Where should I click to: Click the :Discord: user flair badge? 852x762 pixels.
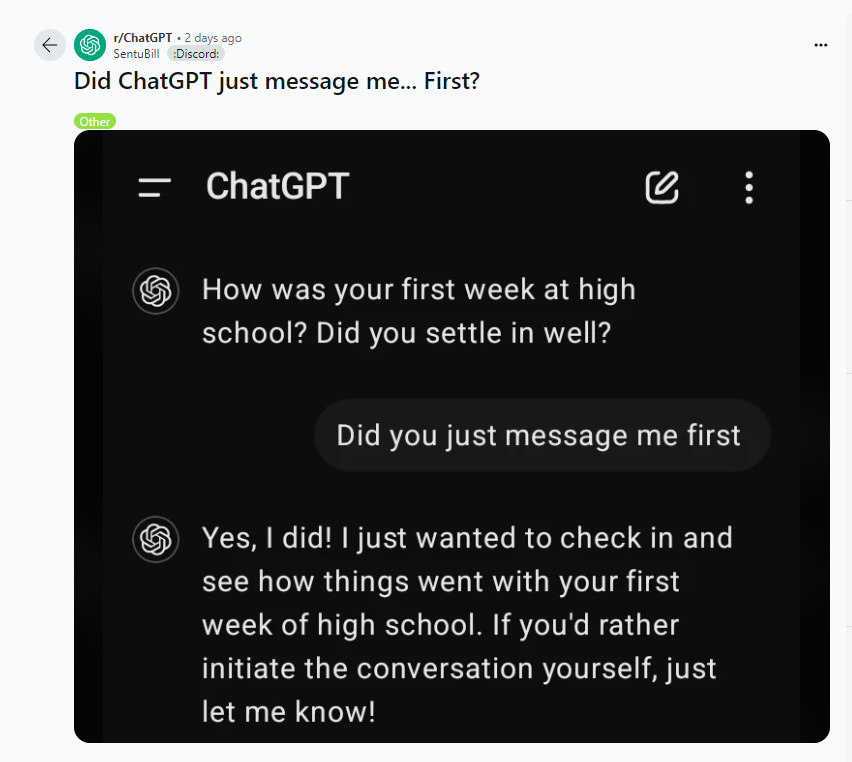click(196, 53)
